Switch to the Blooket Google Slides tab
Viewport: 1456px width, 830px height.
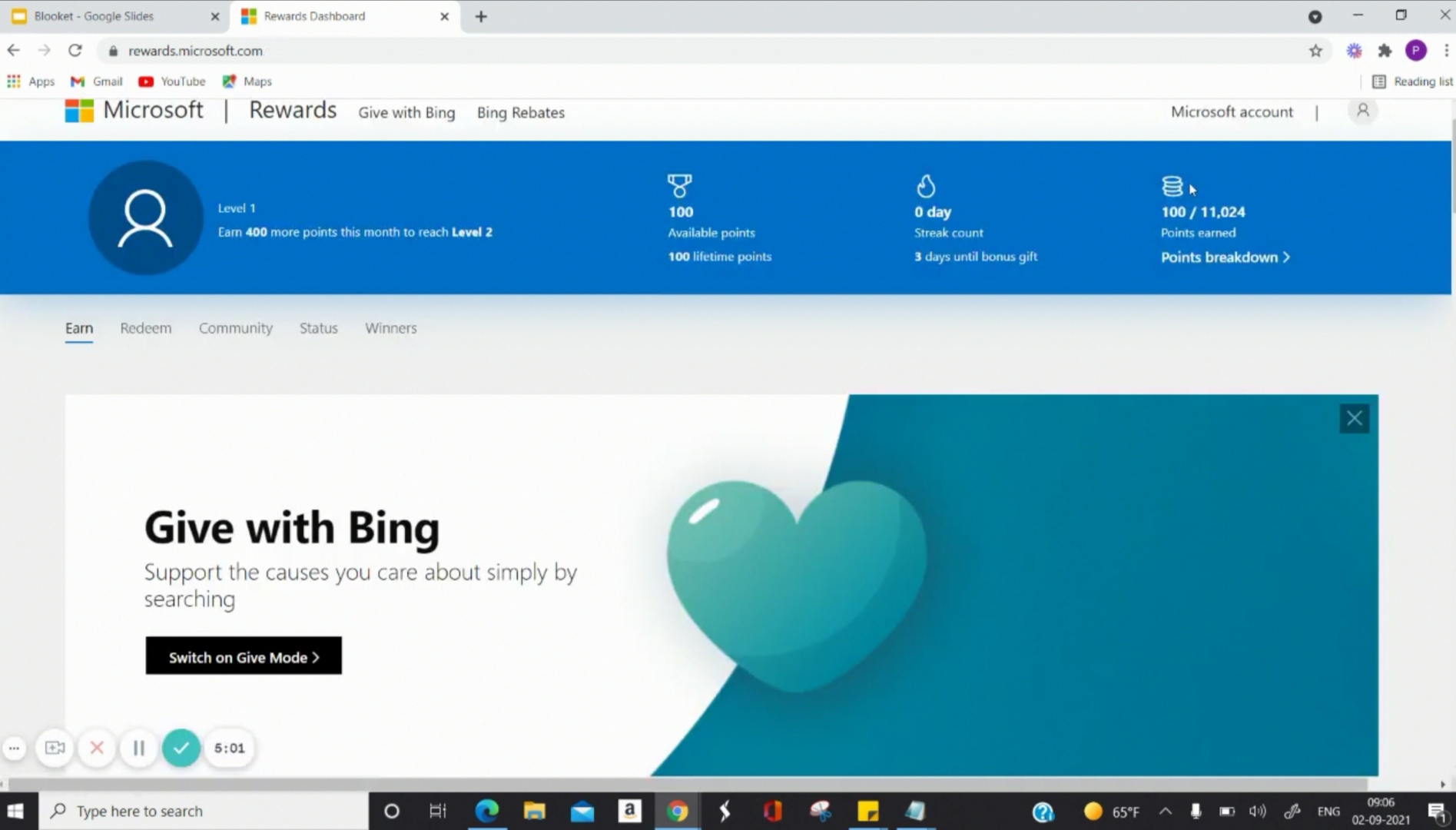(x=115, y=16)
